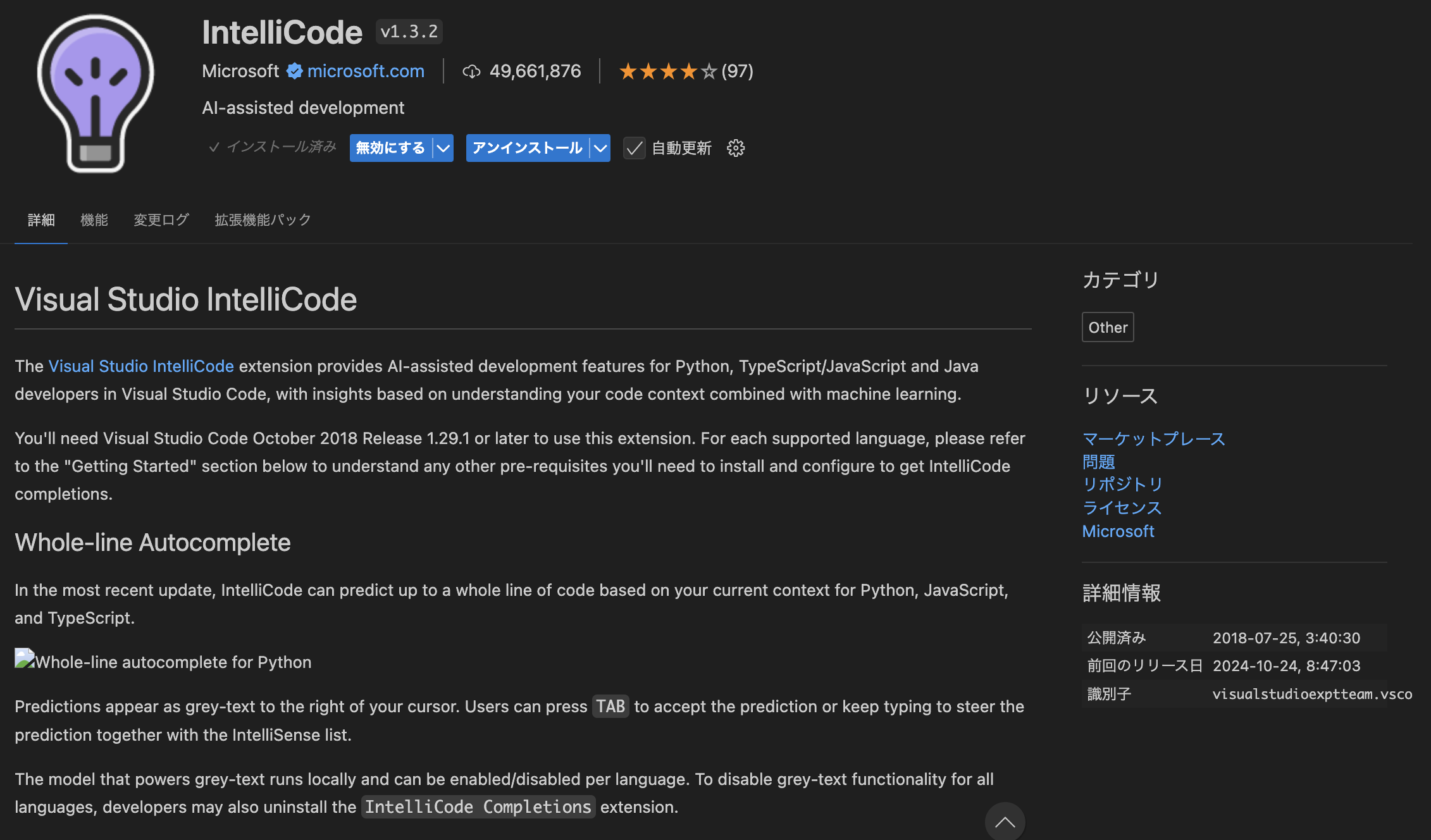Click the IntelliCode lightbulb extension icon

(x=95, y=94)
